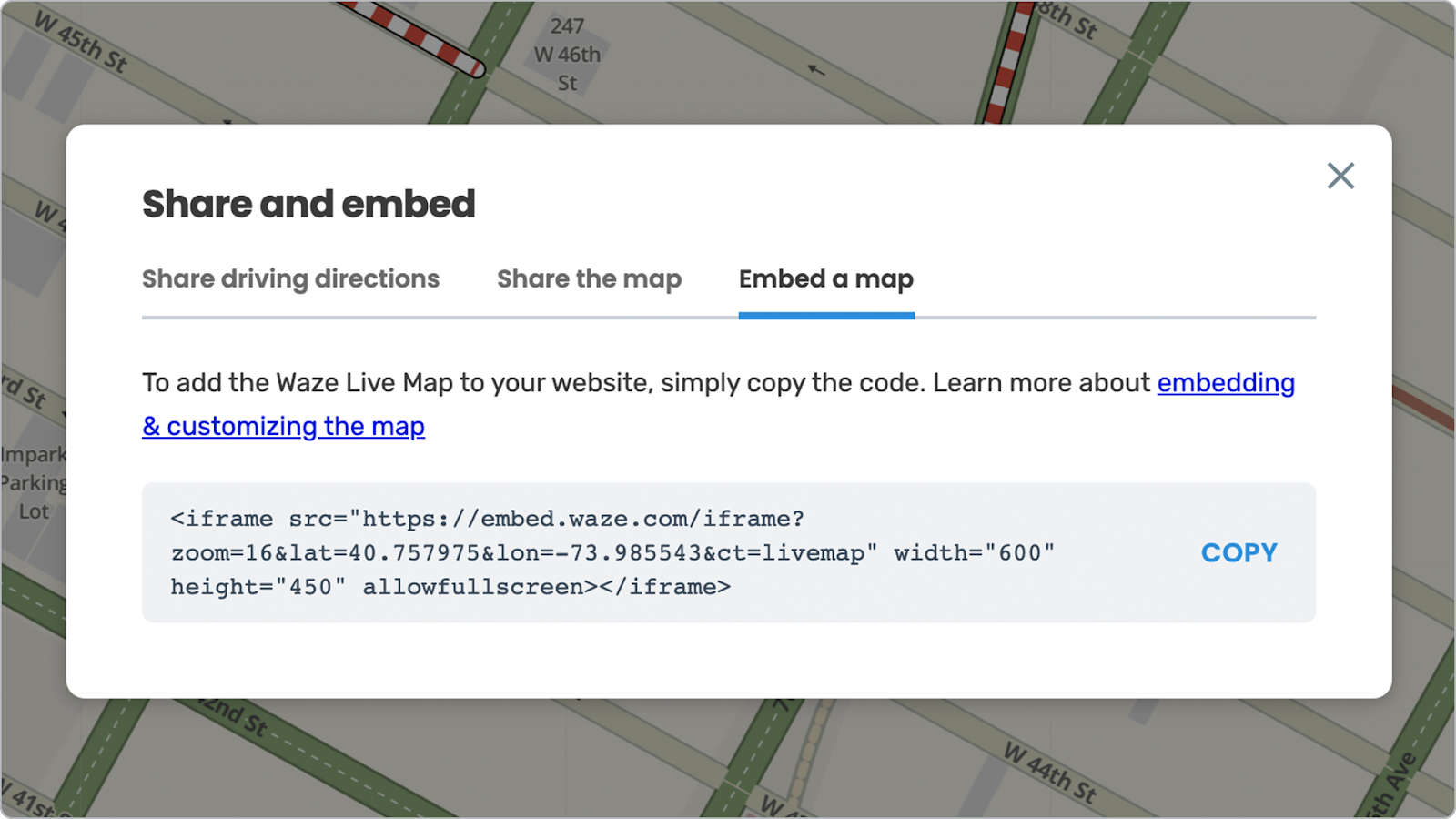Switch to Share driving directions tab

tap(290, 278)
